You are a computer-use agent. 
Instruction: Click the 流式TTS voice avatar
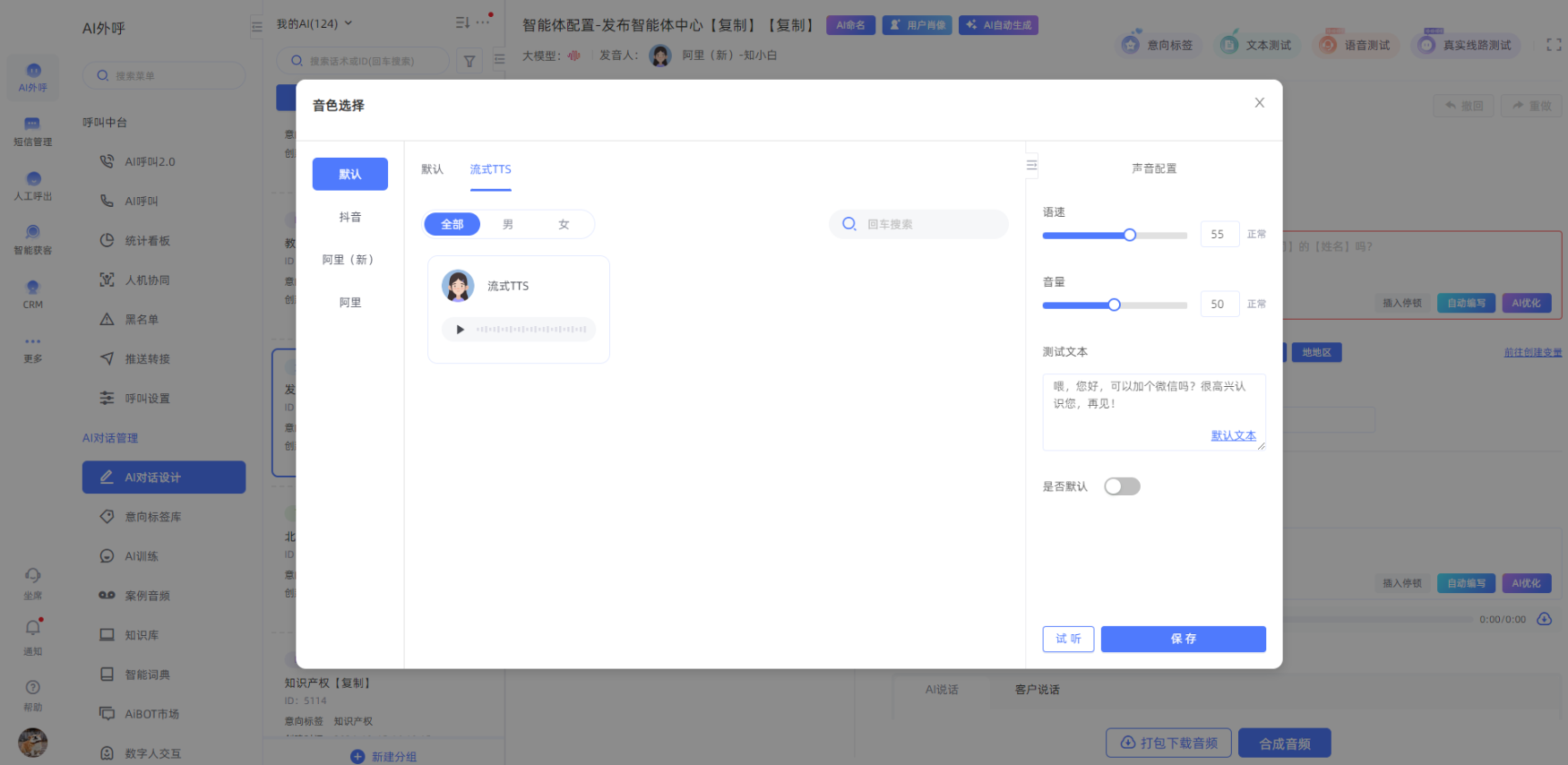458,287
